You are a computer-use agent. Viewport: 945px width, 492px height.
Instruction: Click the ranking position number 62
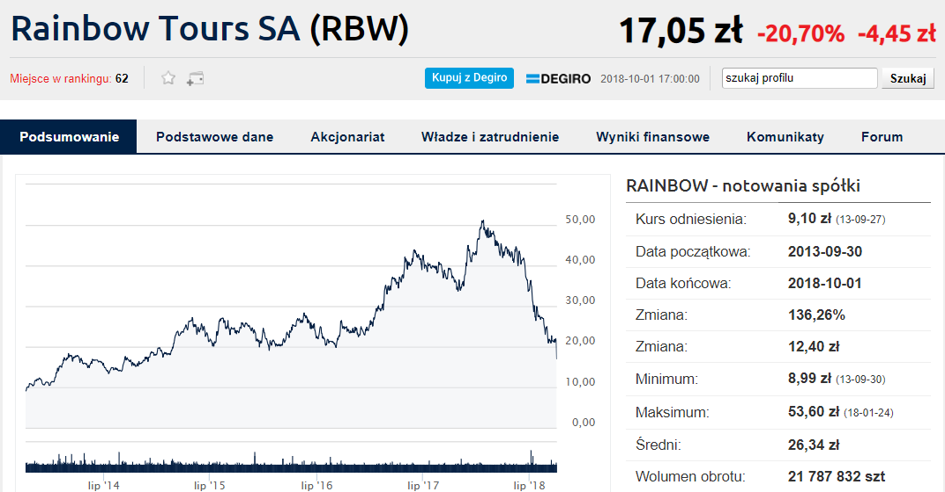[x=122, y=78]
